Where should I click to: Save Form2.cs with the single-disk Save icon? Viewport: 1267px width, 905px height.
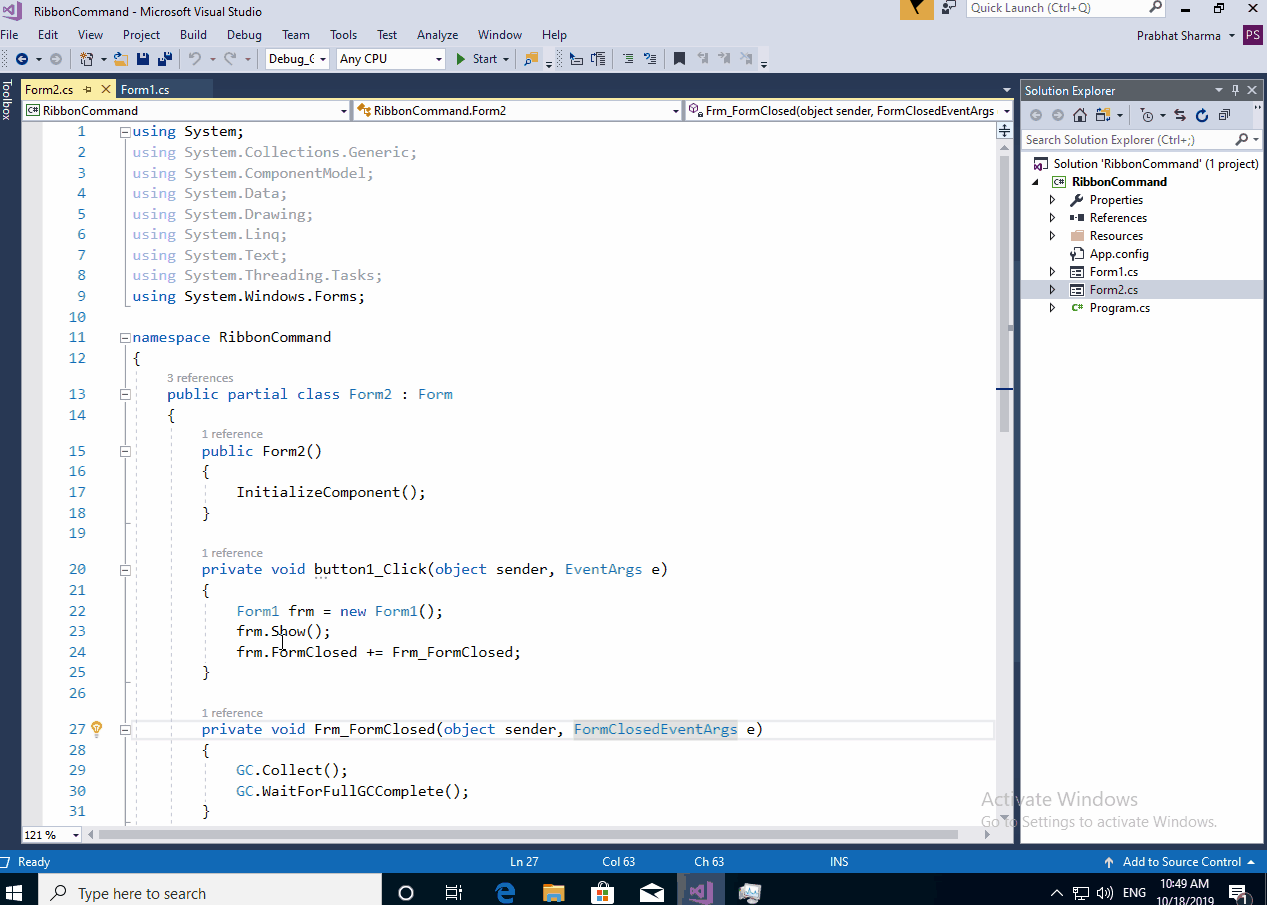coord(142,59)
